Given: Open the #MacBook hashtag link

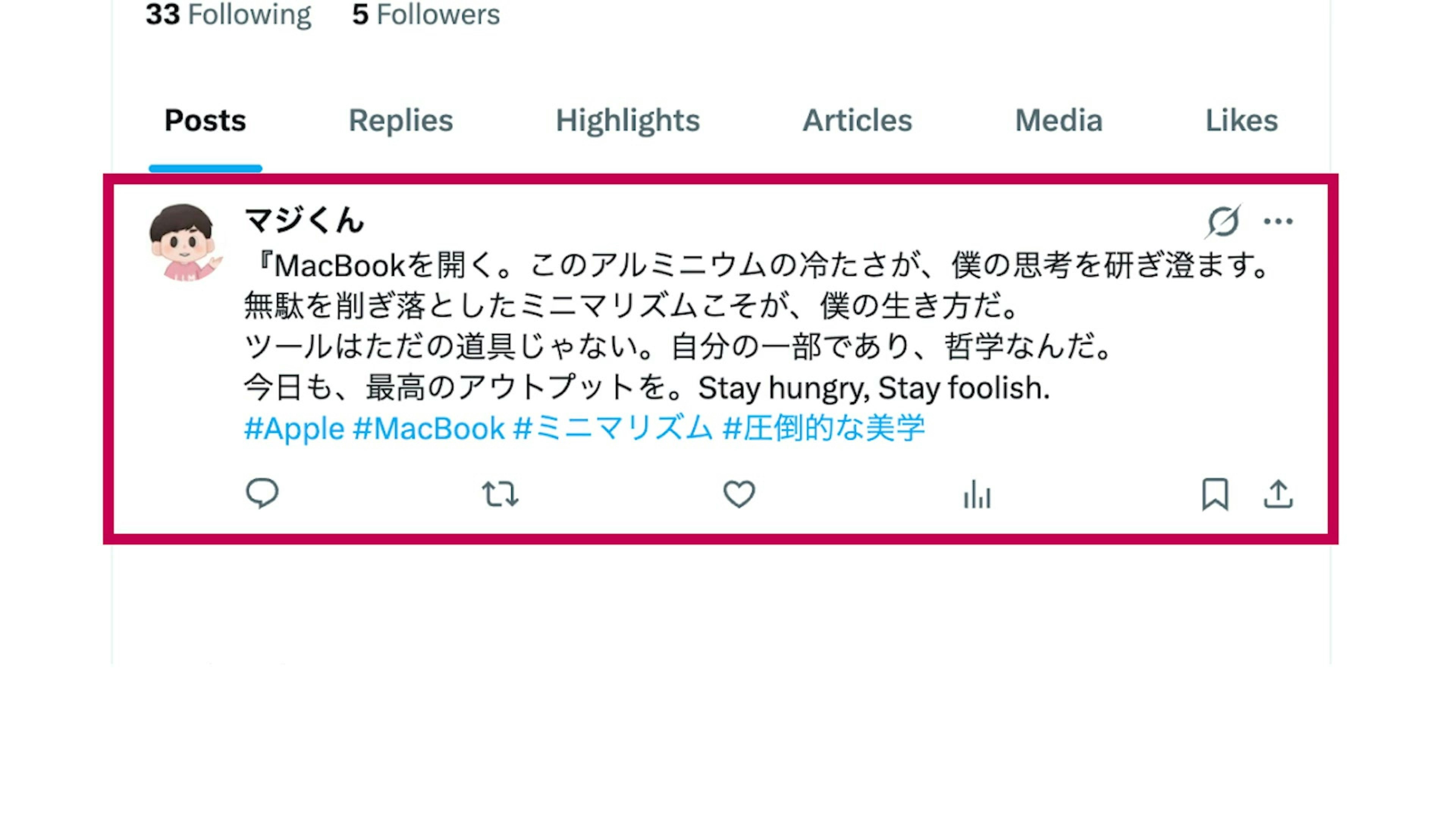Looking at the screenshot, I should [428, 428].
